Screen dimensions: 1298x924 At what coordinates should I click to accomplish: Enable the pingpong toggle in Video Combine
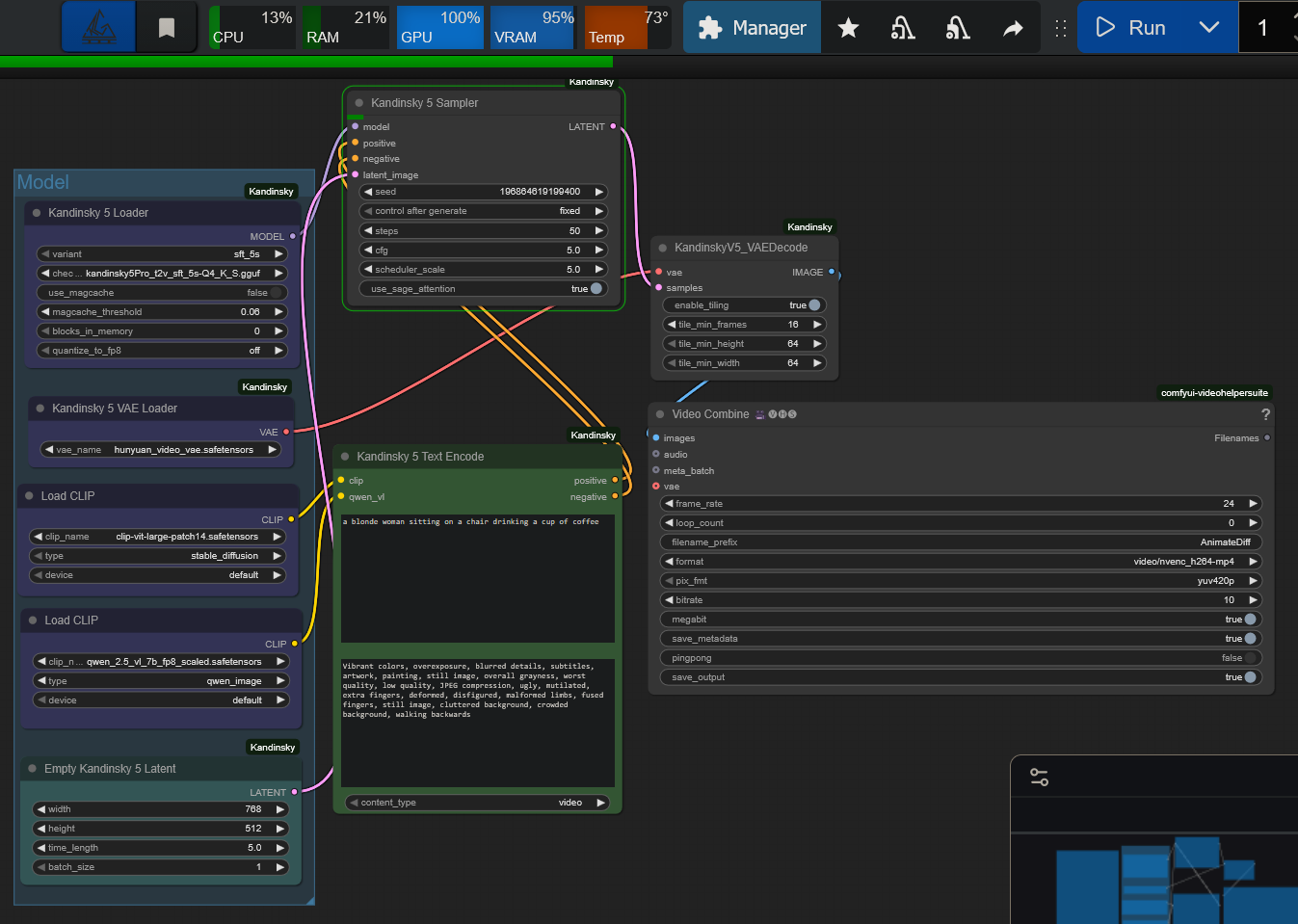point(1249,658)
